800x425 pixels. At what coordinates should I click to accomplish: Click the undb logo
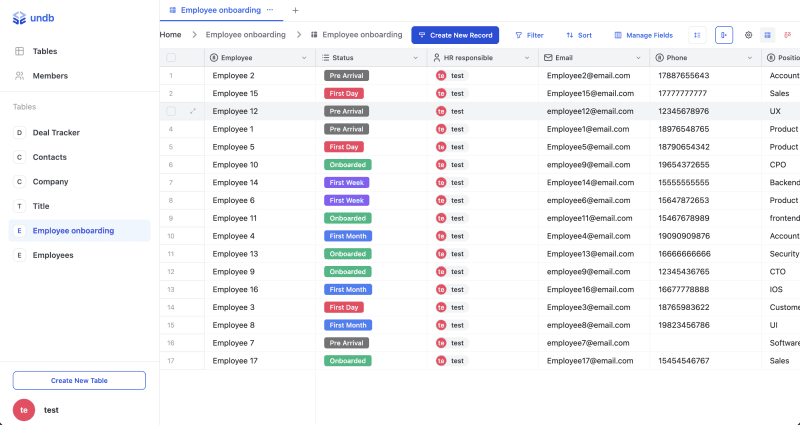pyautogui.click(x=33, y=18)
